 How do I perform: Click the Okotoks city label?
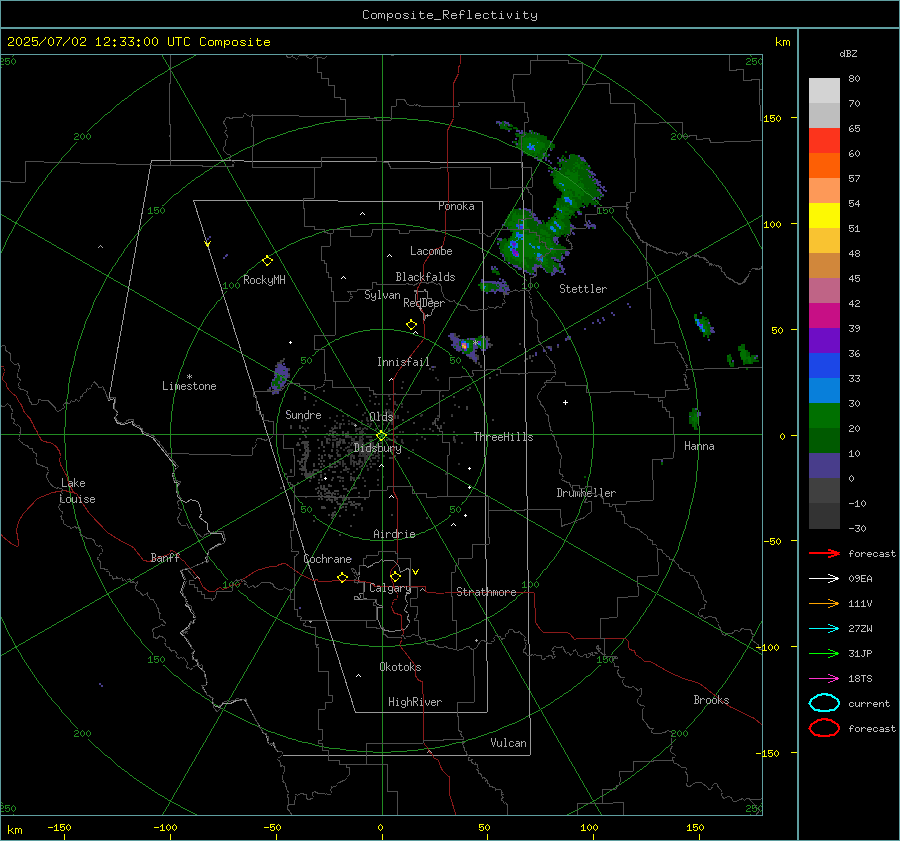click(x=400, y=667)
